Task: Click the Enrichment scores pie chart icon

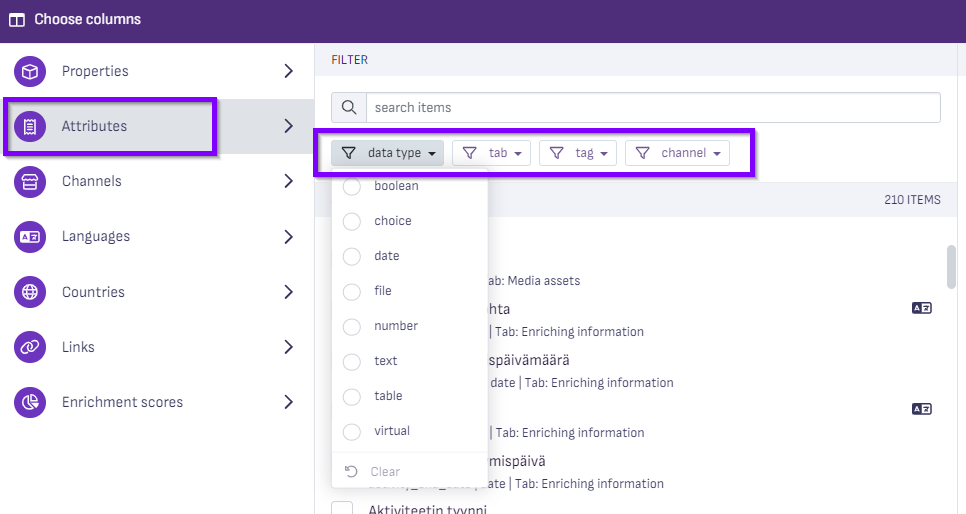Action: point(30,402)
